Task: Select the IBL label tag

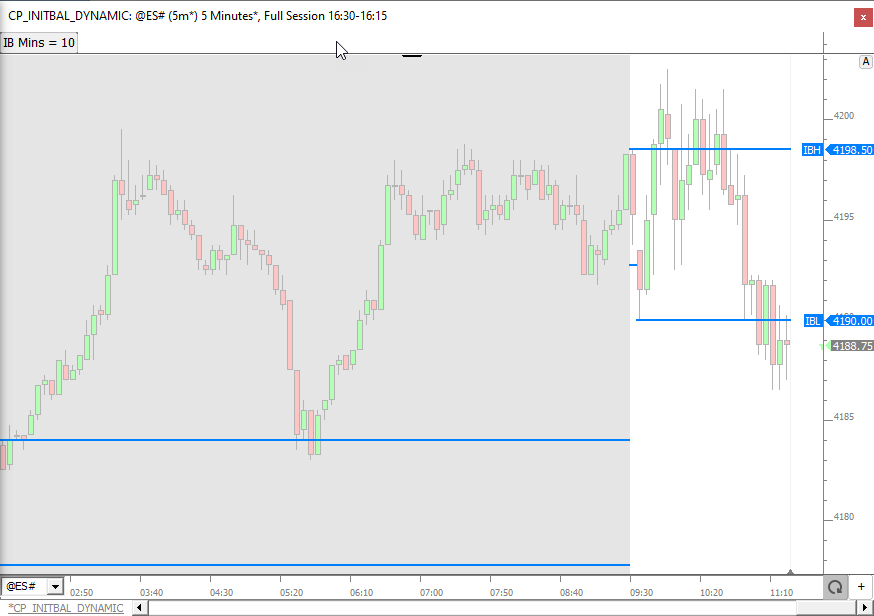Action: (x=813, y=321)
